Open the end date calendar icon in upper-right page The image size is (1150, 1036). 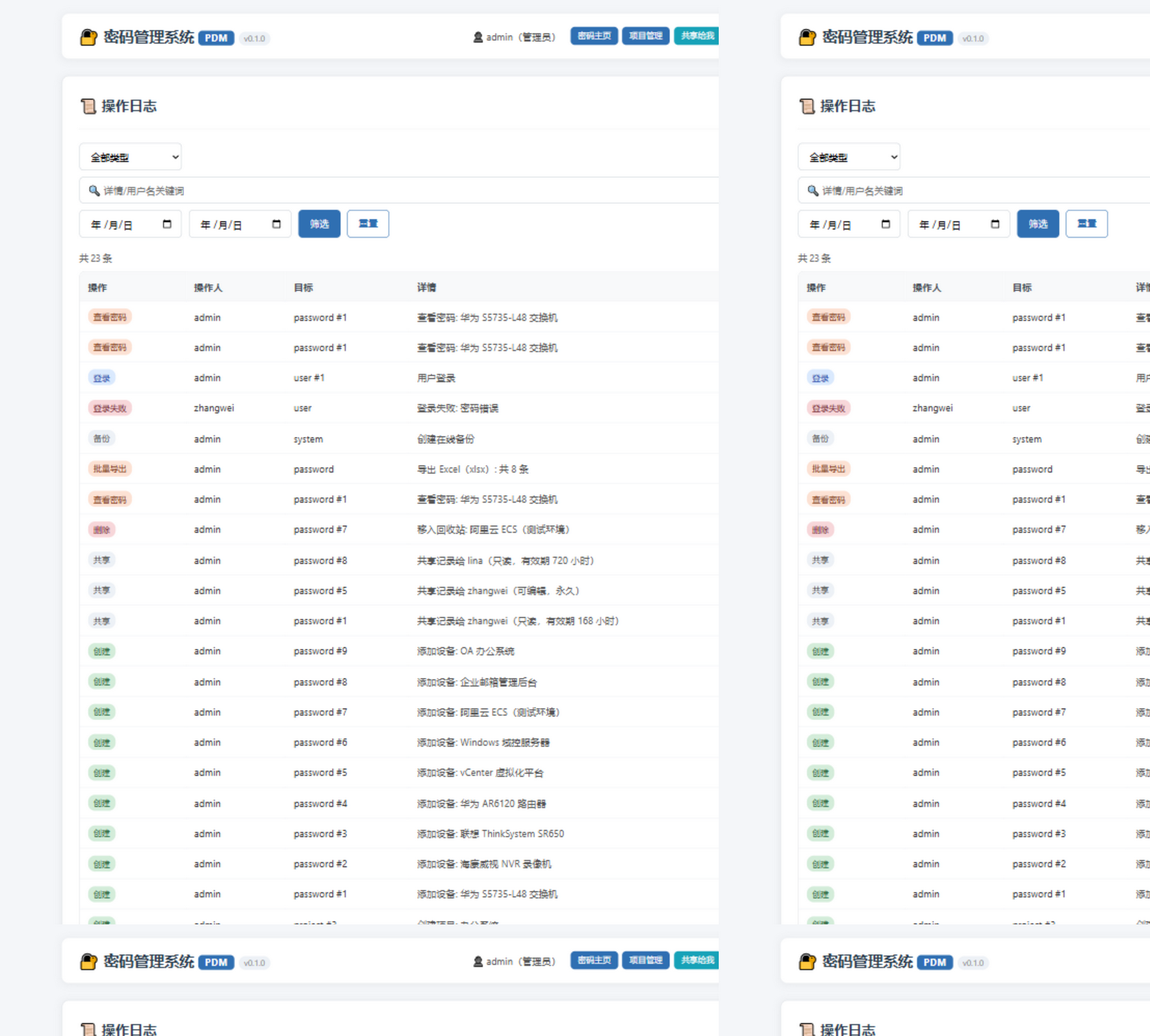tap(995, 224)
